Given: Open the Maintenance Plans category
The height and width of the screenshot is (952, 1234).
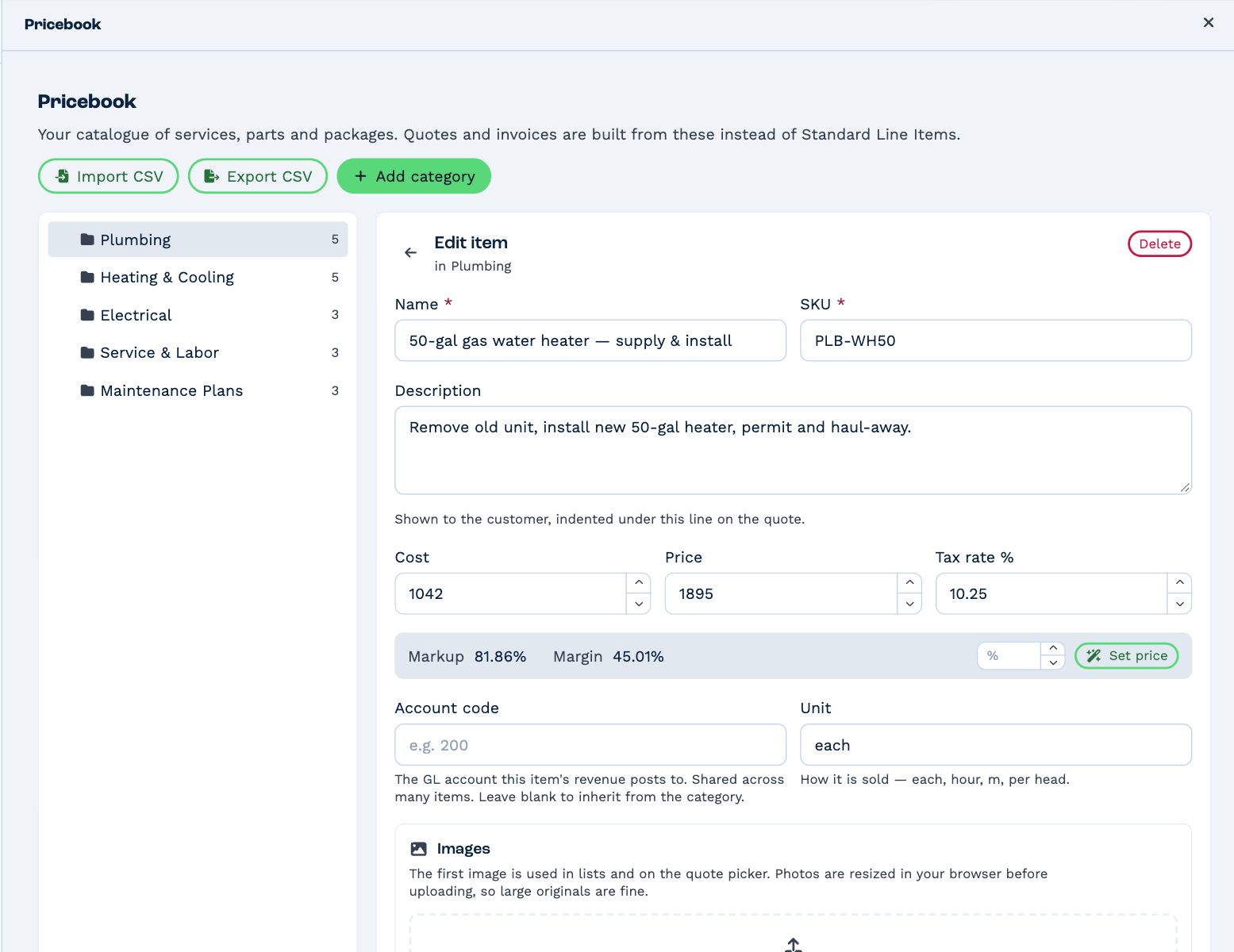Looking at the screenshot, I should [198, 390].
